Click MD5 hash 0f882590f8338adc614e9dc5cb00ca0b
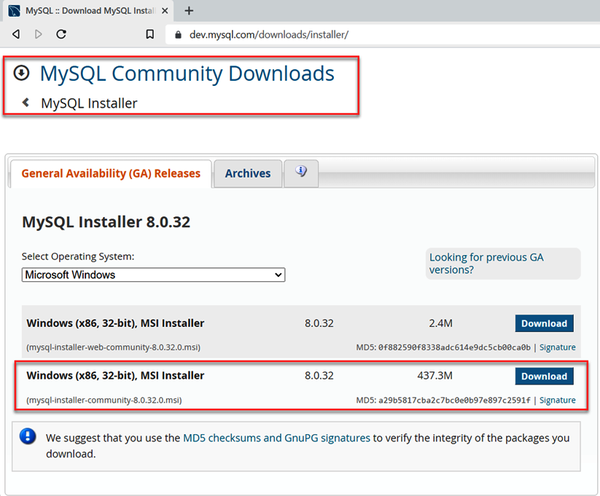The width and height of the screenshot is (600, 496). (455, 347)
